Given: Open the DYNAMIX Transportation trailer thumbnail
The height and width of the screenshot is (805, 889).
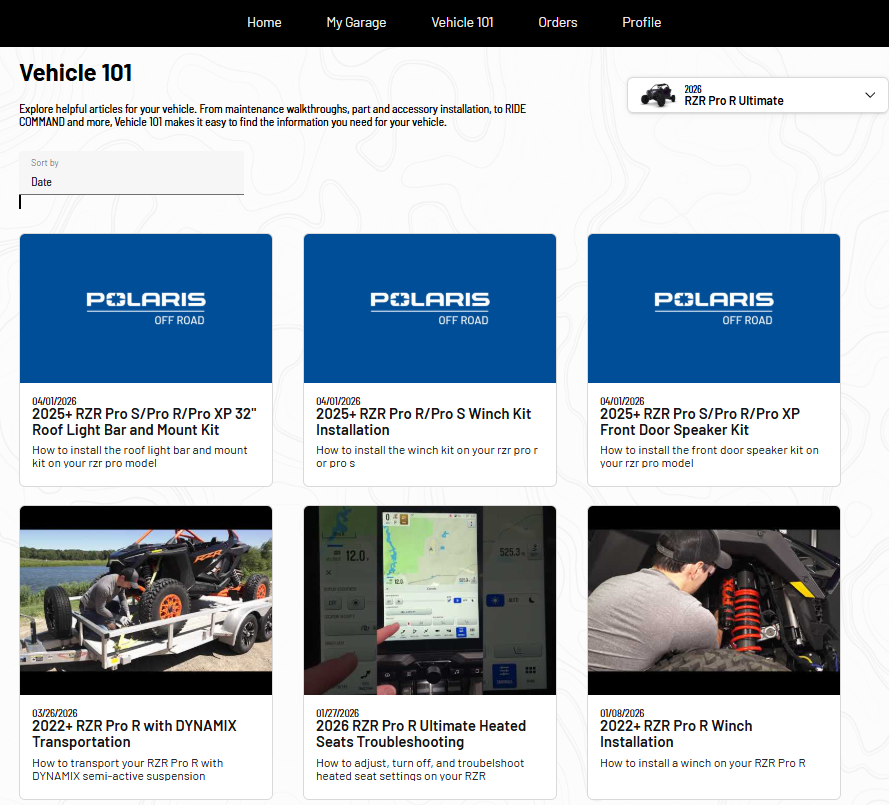Looking at the screenshot, I should point(146,600).
